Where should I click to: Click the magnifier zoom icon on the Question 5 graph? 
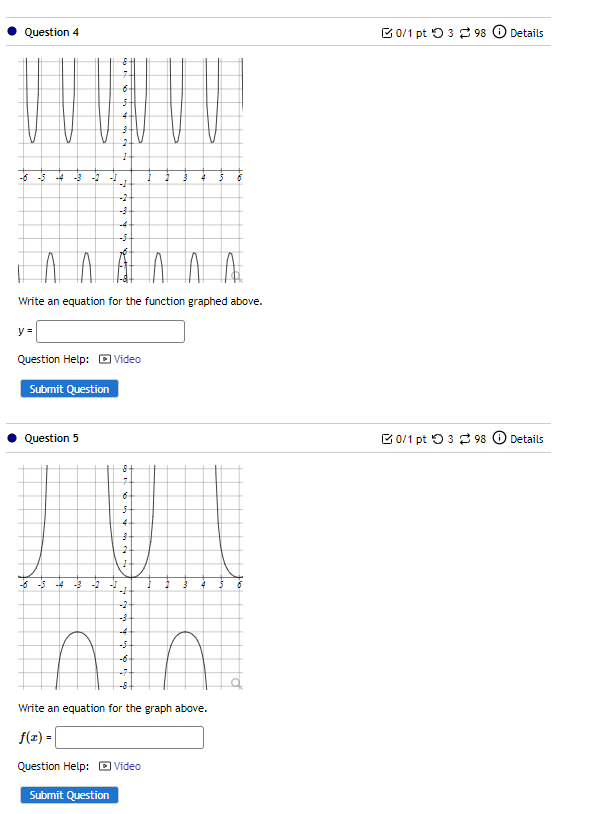(x=235, y=682)
